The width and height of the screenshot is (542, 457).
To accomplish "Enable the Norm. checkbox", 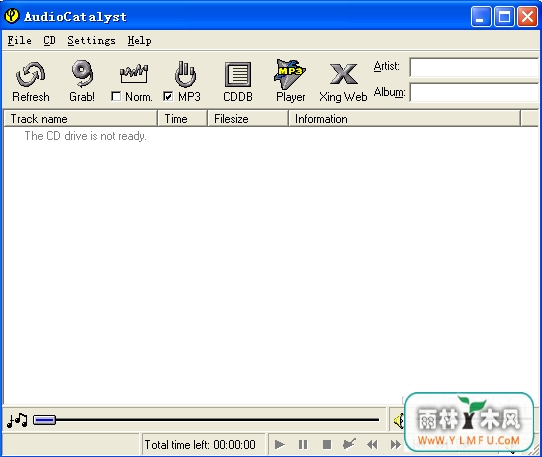I will tap(116, 96).
